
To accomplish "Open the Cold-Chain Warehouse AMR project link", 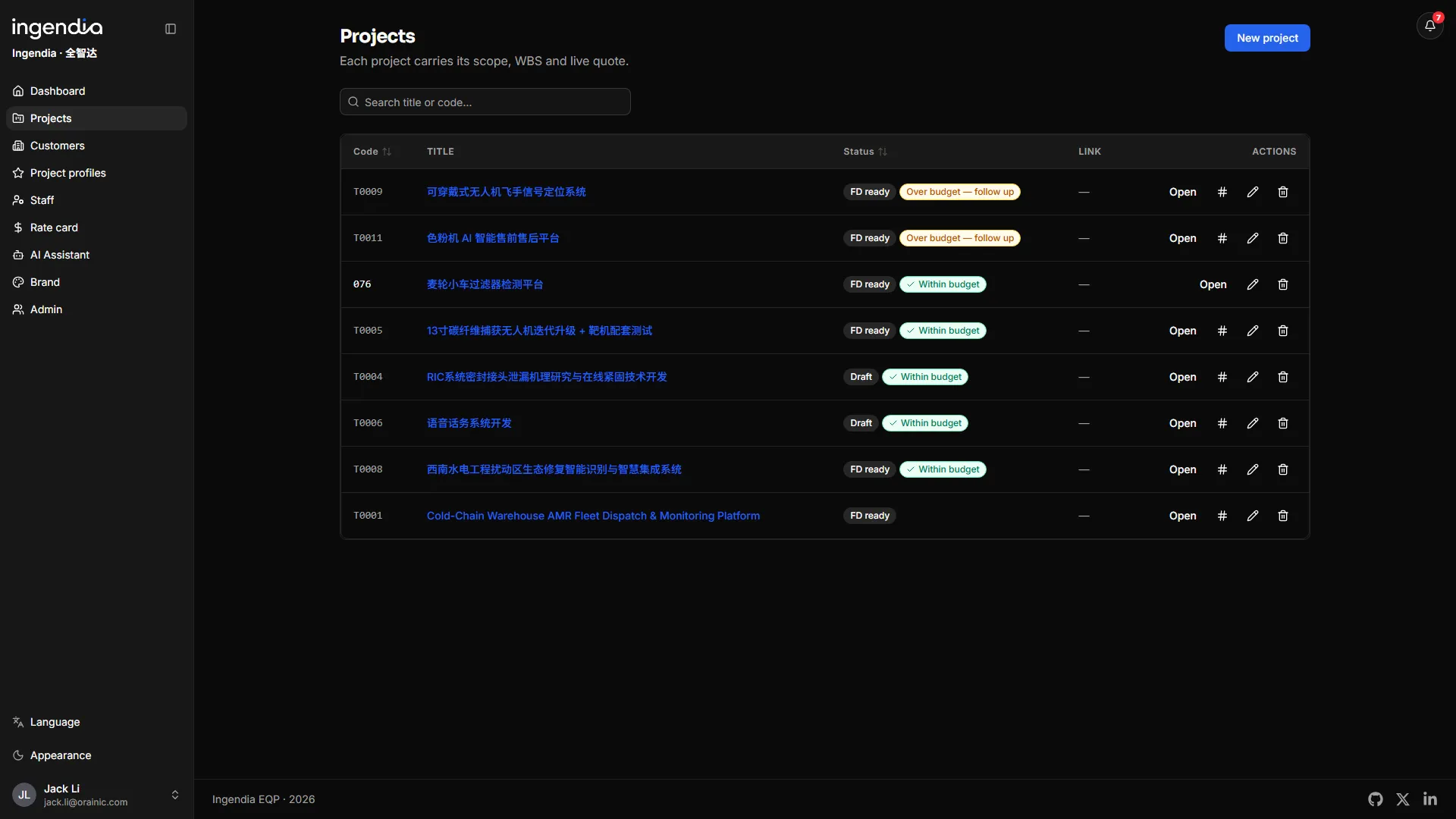I will tap(593, 516).
